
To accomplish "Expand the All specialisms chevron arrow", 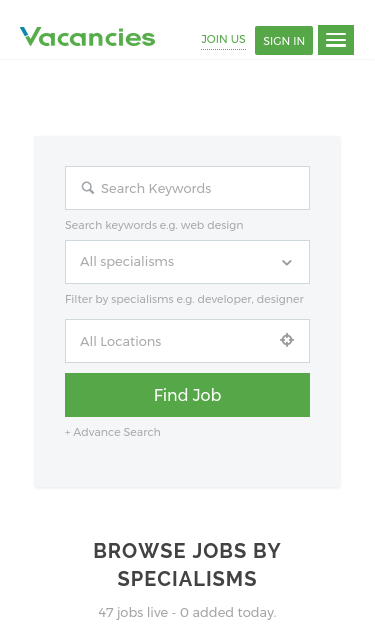I will pyautogui.click(x=287, y=262).
